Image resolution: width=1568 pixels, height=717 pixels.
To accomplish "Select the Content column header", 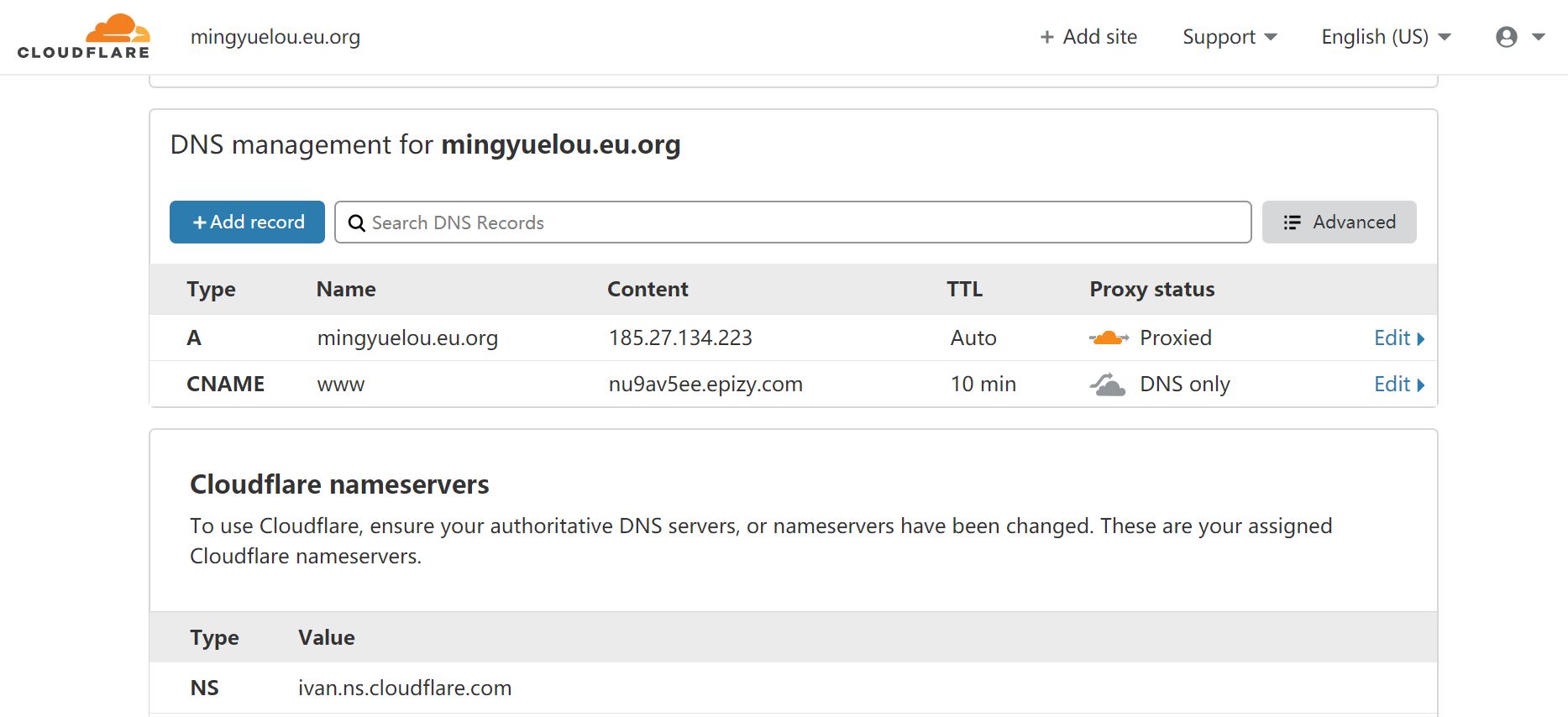I will click(648, 290).
